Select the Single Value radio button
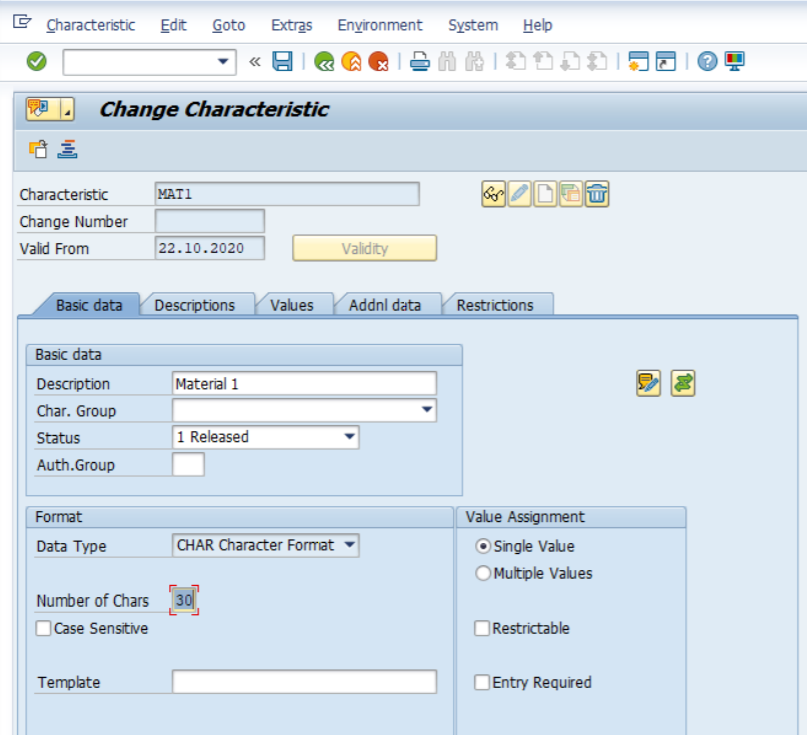 (483, 546)
